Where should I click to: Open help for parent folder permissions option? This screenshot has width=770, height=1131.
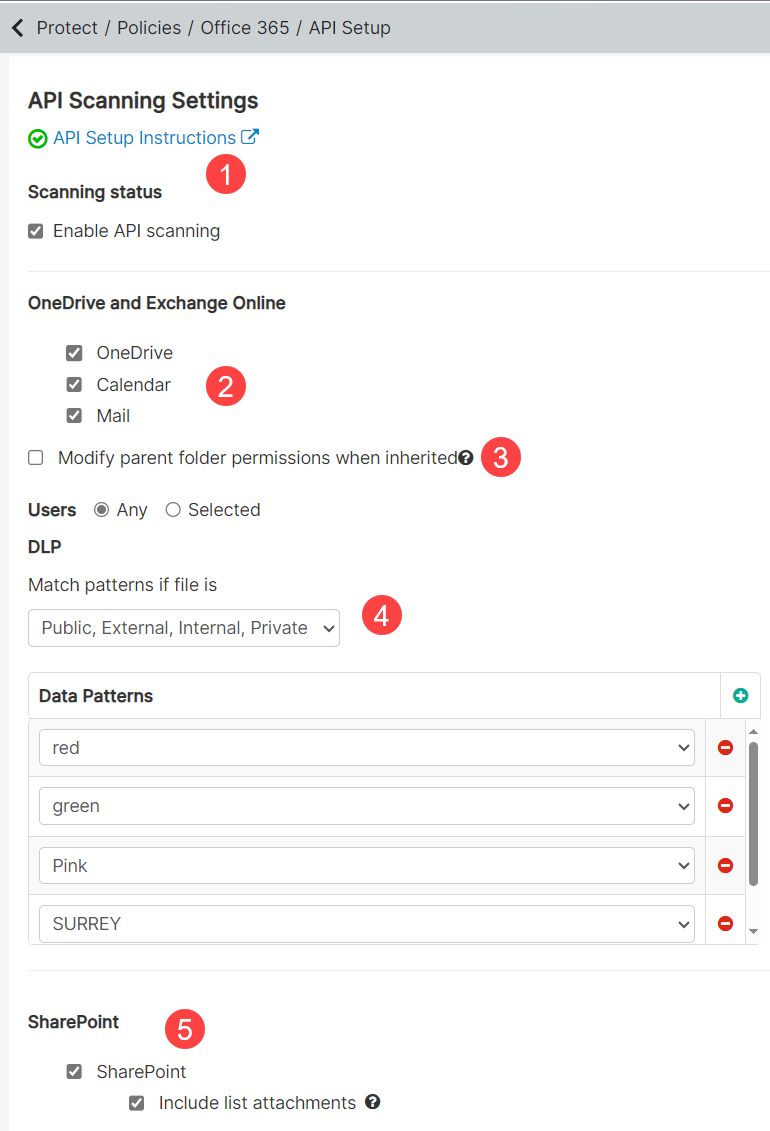(466, 457)
